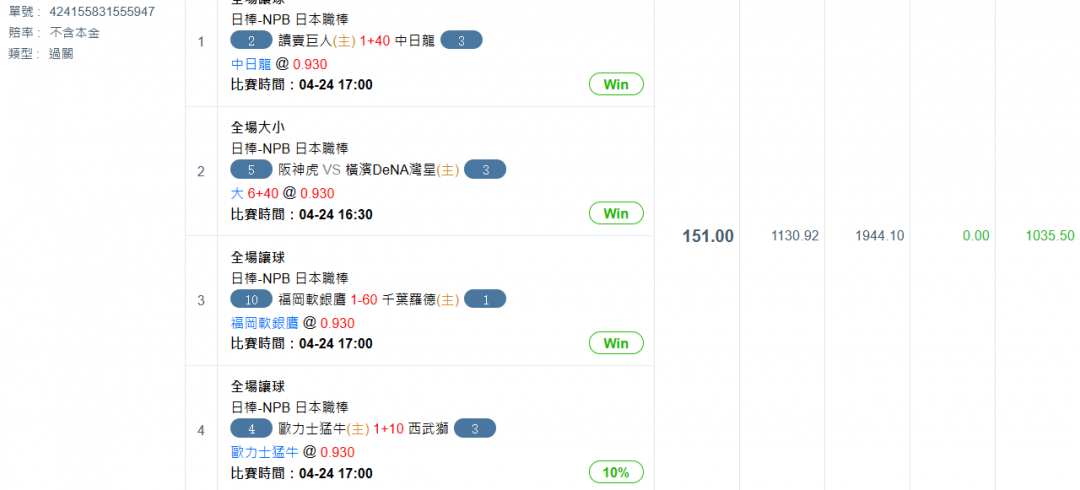Screen dimensions: 1080x490
Task: Click the 大 6+40 over bet text
Action: click(x=255, y=194)
